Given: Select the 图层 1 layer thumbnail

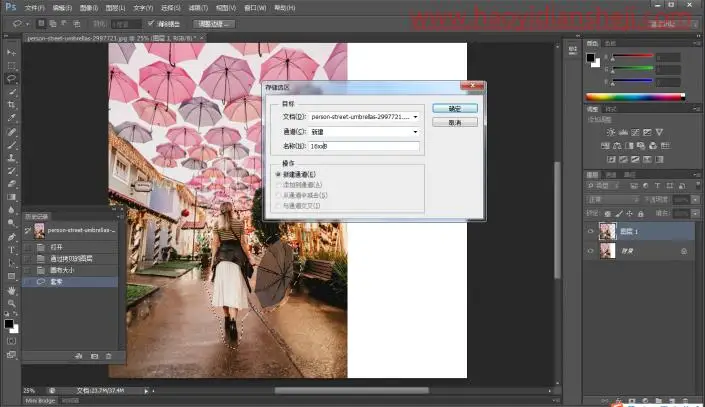Looking at the screenshot, I should point(607,231).
